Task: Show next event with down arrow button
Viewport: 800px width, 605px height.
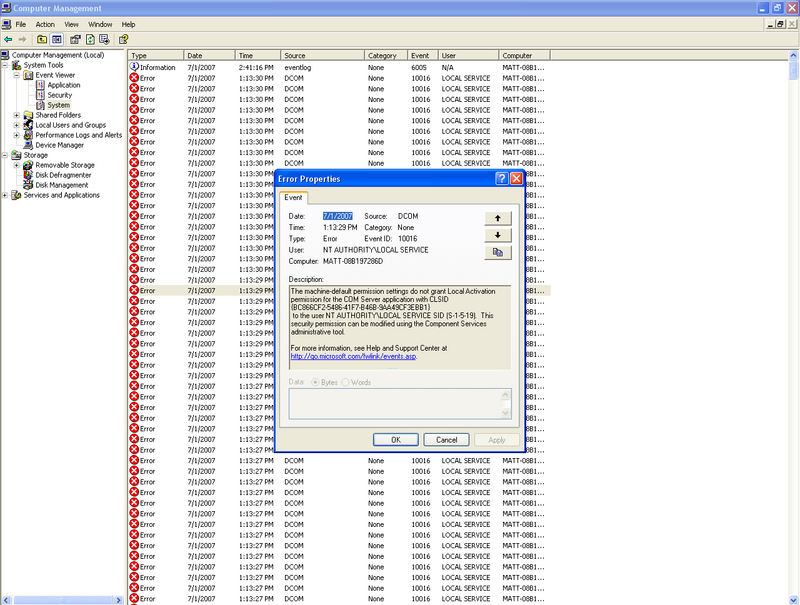Action: pyautogui.click(x=497, y=235)
